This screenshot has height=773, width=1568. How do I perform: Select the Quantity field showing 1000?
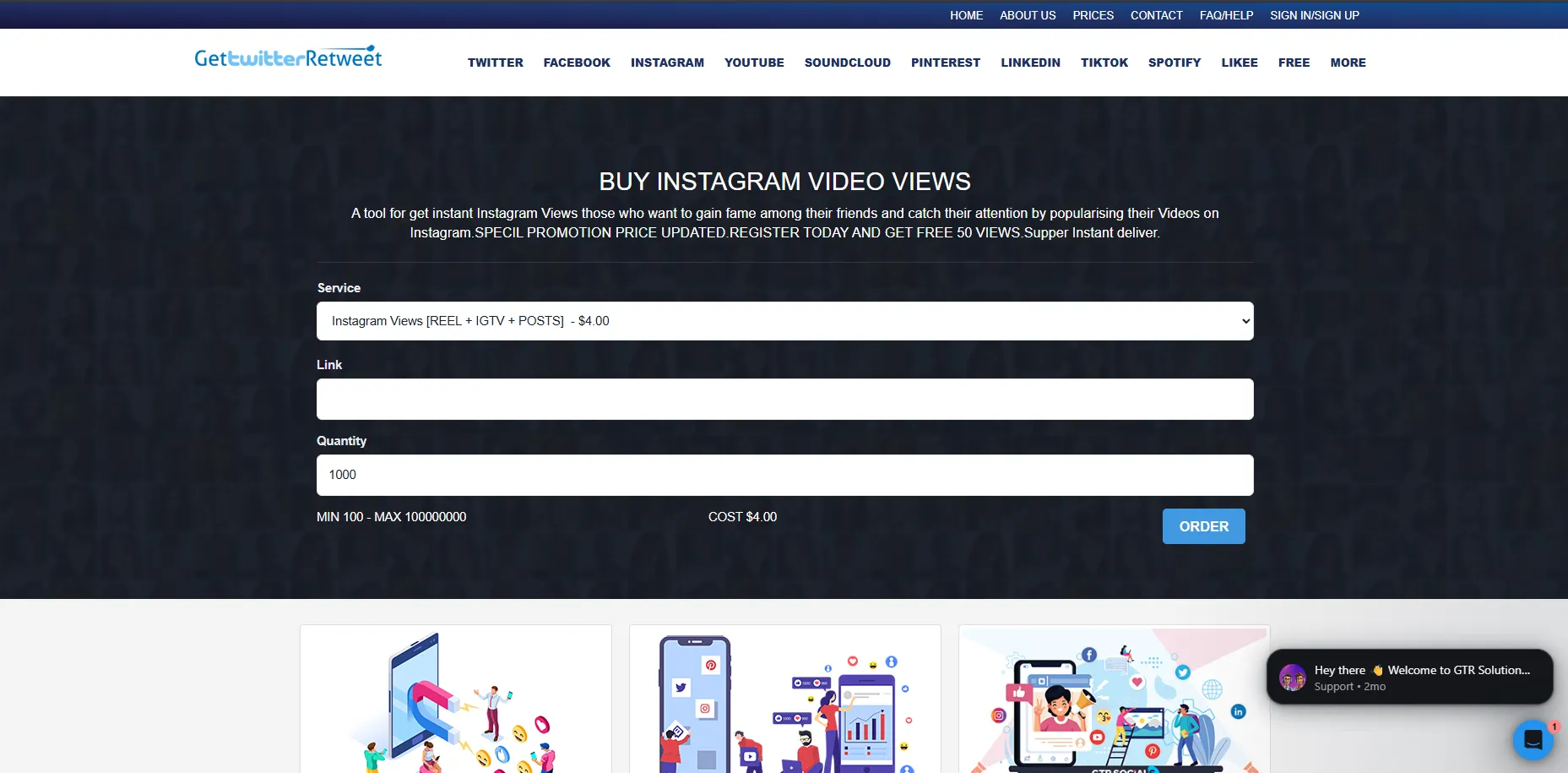(784, 475)
